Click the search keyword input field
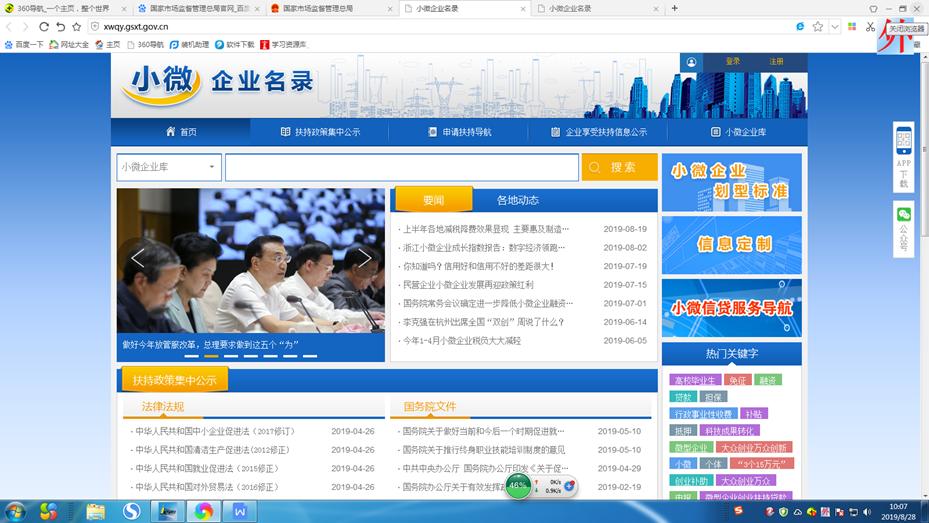This screenshot has height=523, width=929. pyautogui.click(x=402, y=167)
